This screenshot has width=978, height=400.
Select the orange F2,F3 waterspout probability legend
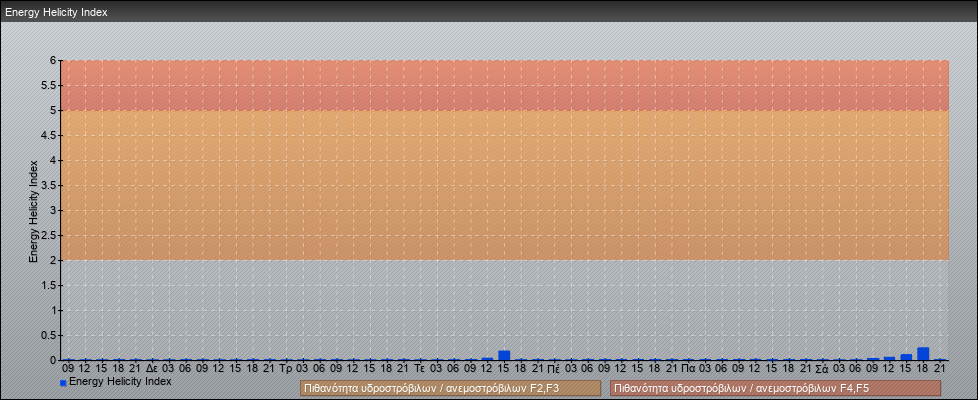click(x=450, y=388)
